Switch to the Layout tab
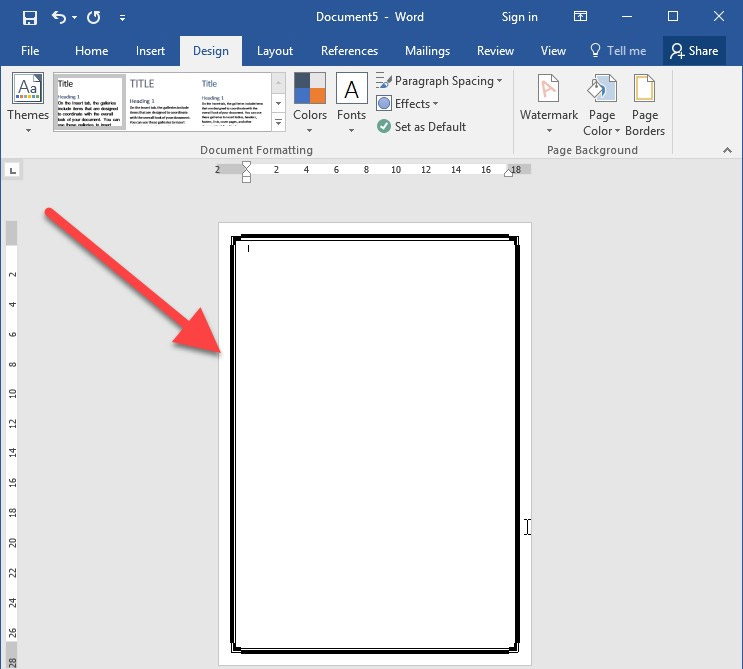This screenshot has width=743, height=669. coord(275,51)
